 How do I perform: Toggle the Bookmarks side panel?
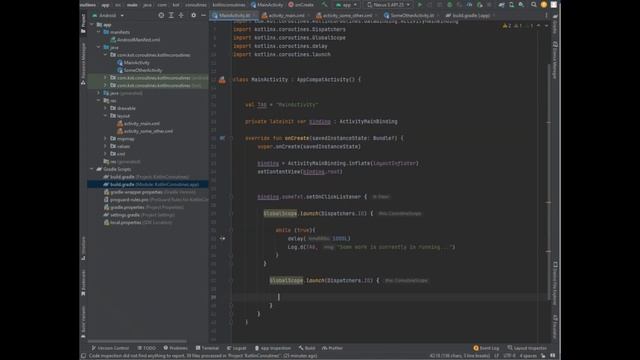point(83,282)
